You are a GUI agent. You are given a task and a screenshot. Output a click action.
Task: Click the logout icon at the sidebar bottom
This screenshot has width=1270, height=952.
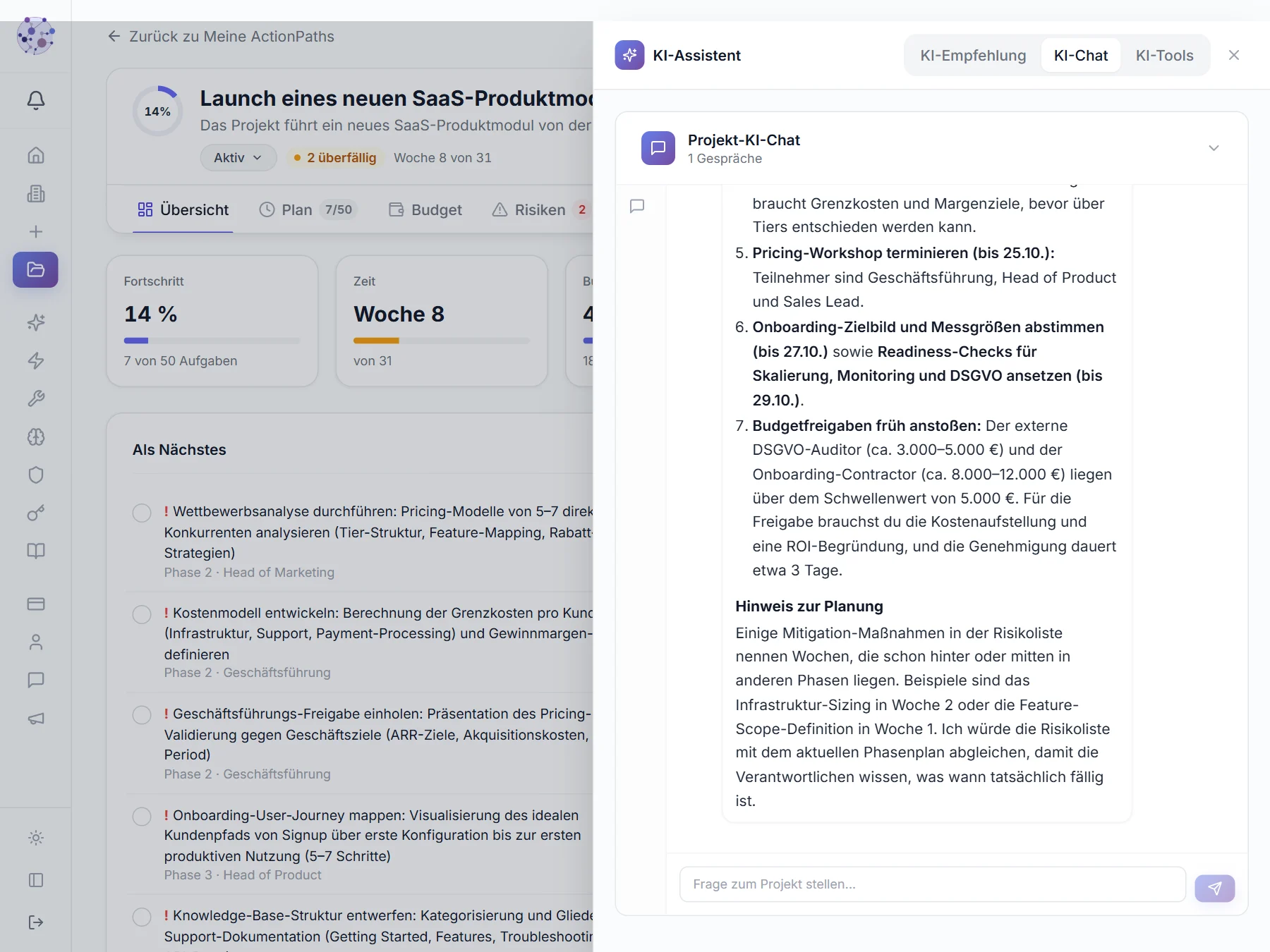click(36, 922)
